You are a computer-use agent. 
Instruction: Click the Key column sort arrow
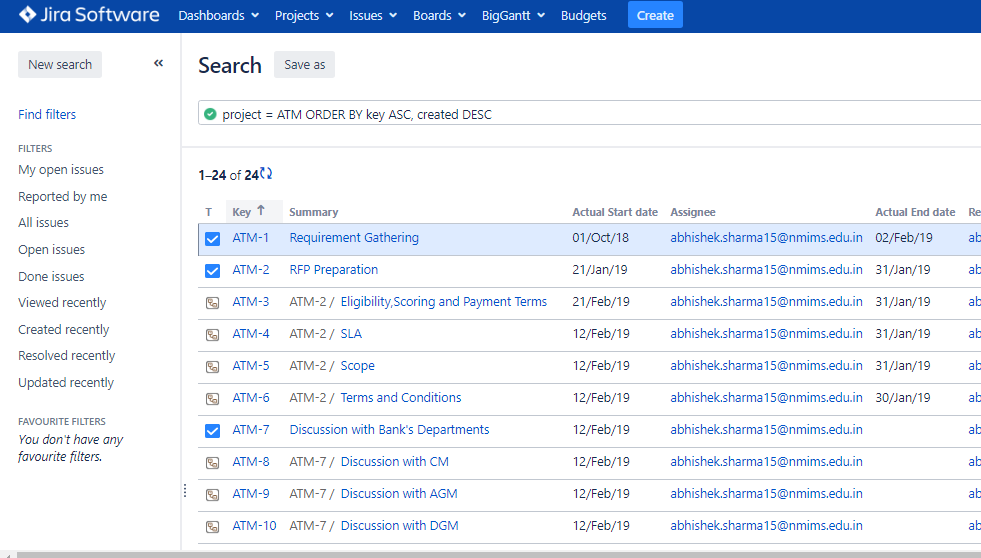(x=262, y=211)
